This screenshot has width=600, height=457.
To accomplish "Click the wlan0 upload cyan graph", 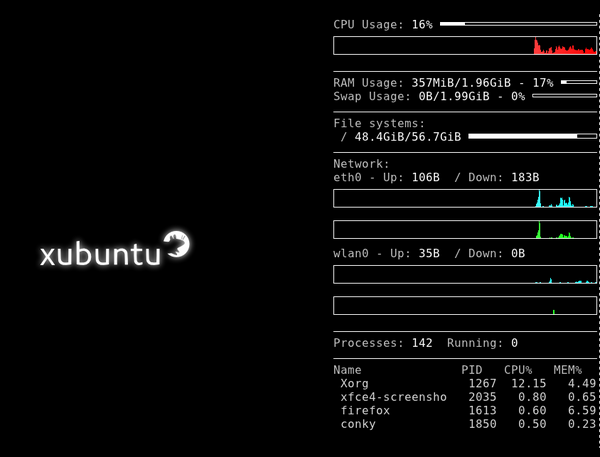I will 465,274.
